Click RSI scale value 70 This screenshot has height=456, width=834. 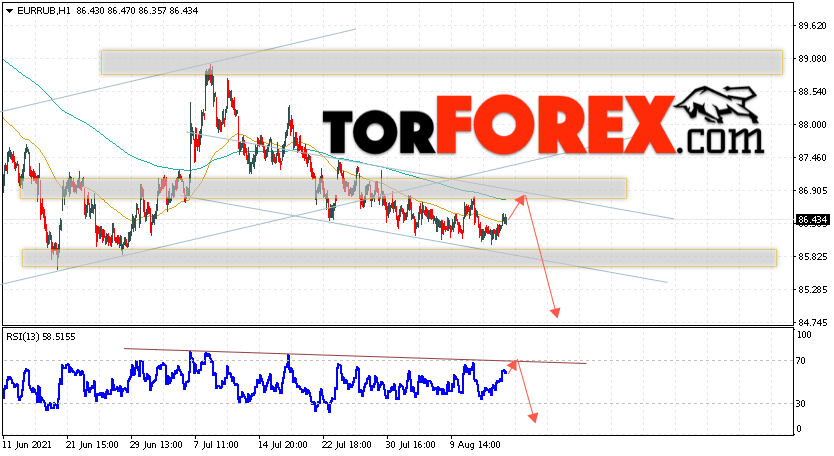click(x=802, y=360)
